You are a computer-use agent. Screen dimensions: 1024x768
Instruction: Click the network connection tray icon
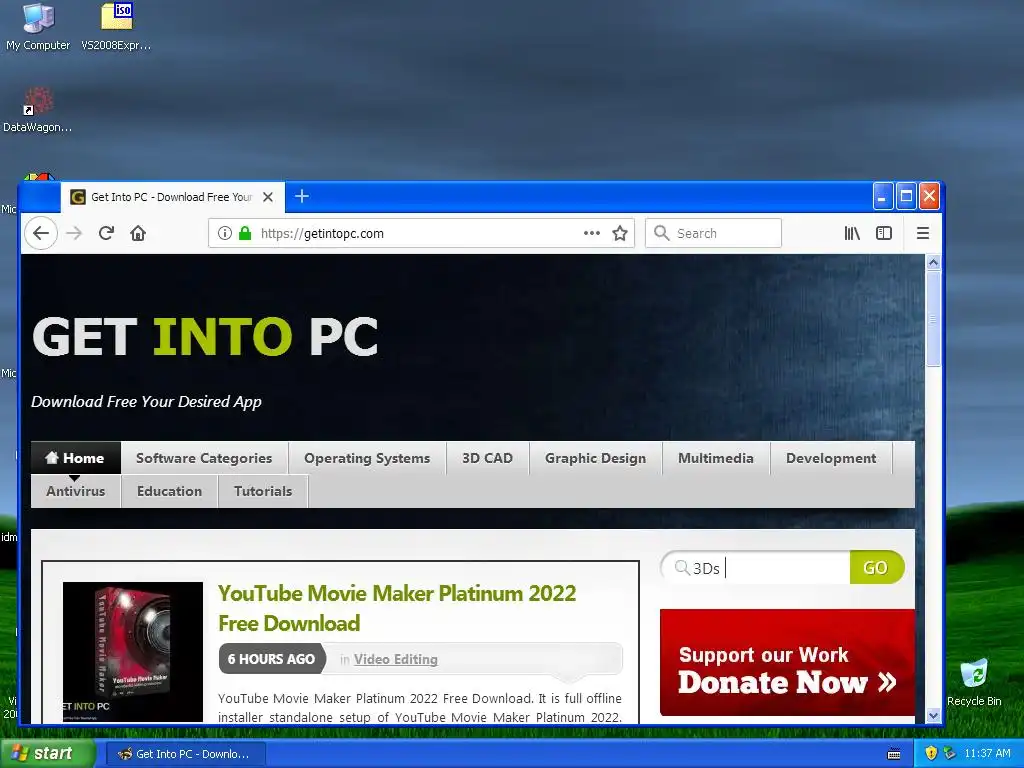pyautogui.click(x=950, y=753)
